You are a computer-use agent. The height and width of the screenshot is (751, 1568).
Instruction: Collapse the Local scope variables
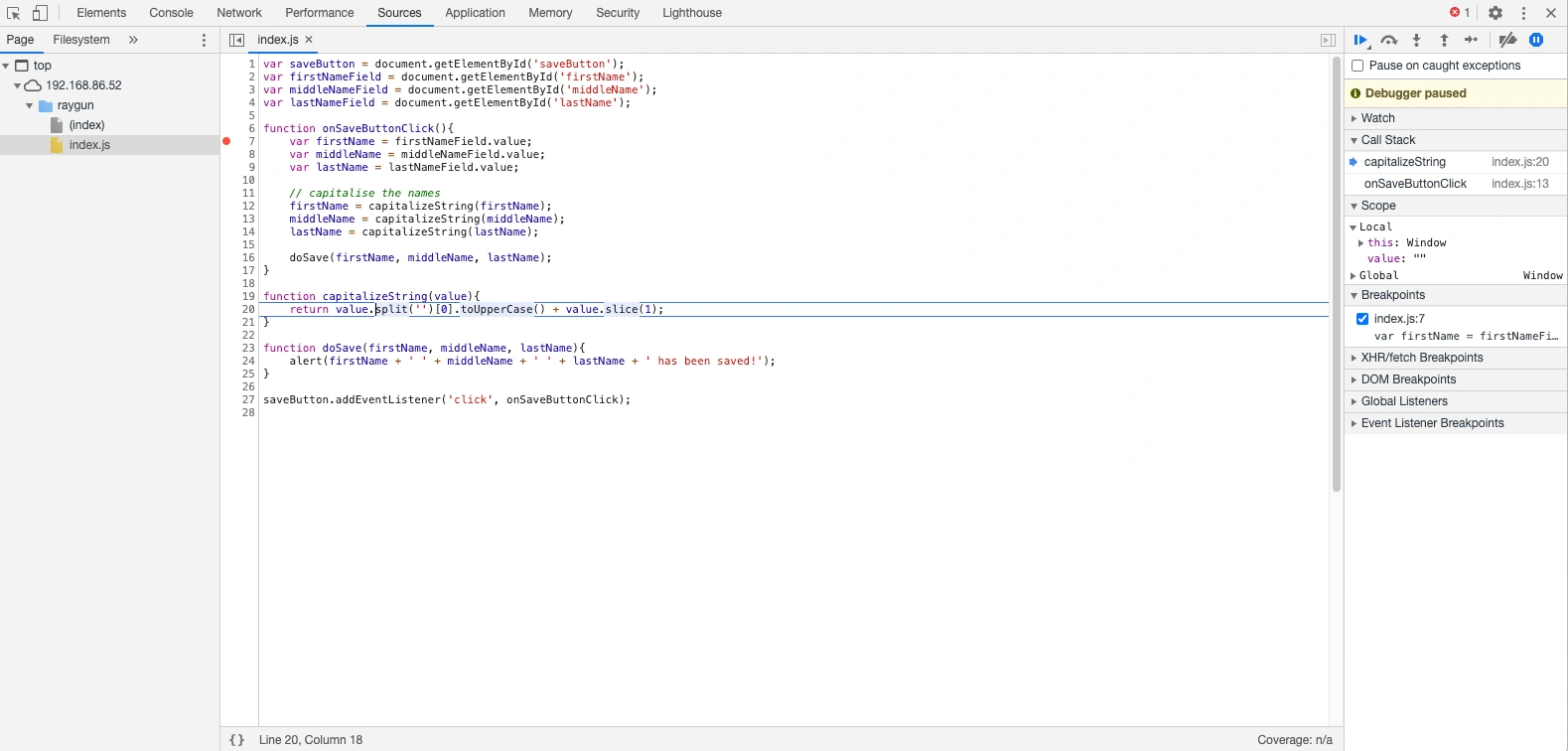pos(1353,227)
